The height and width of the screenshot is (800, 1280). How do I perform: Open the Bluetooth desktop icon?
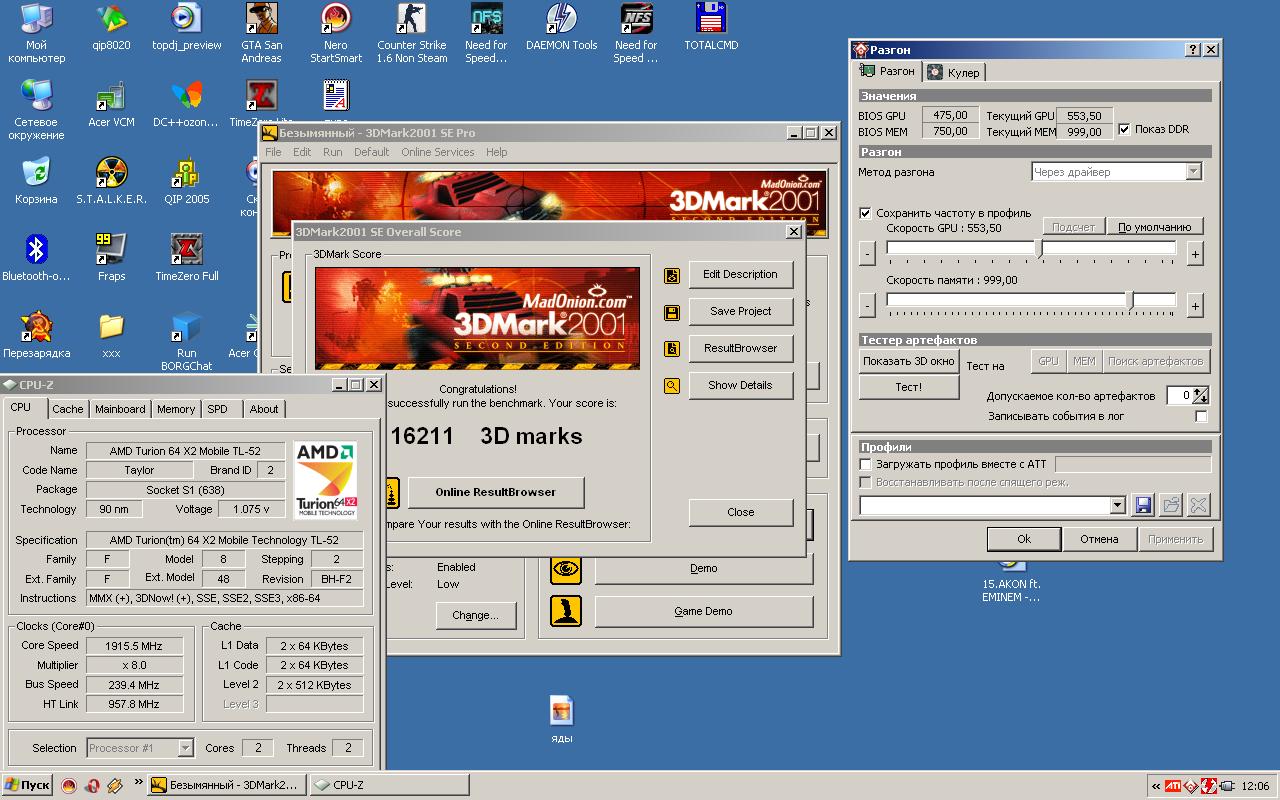[36, 249]
